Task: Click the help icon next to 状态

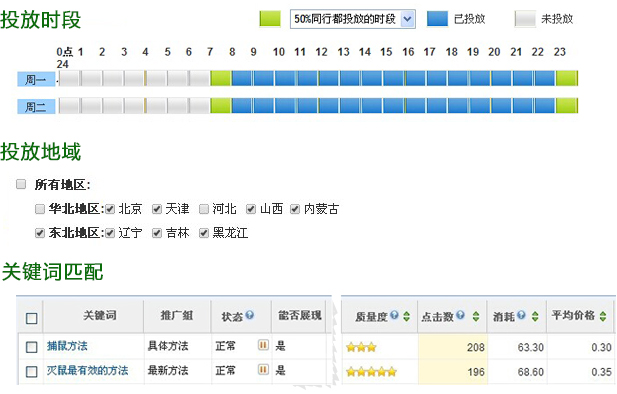Action: tap(249, 315)
